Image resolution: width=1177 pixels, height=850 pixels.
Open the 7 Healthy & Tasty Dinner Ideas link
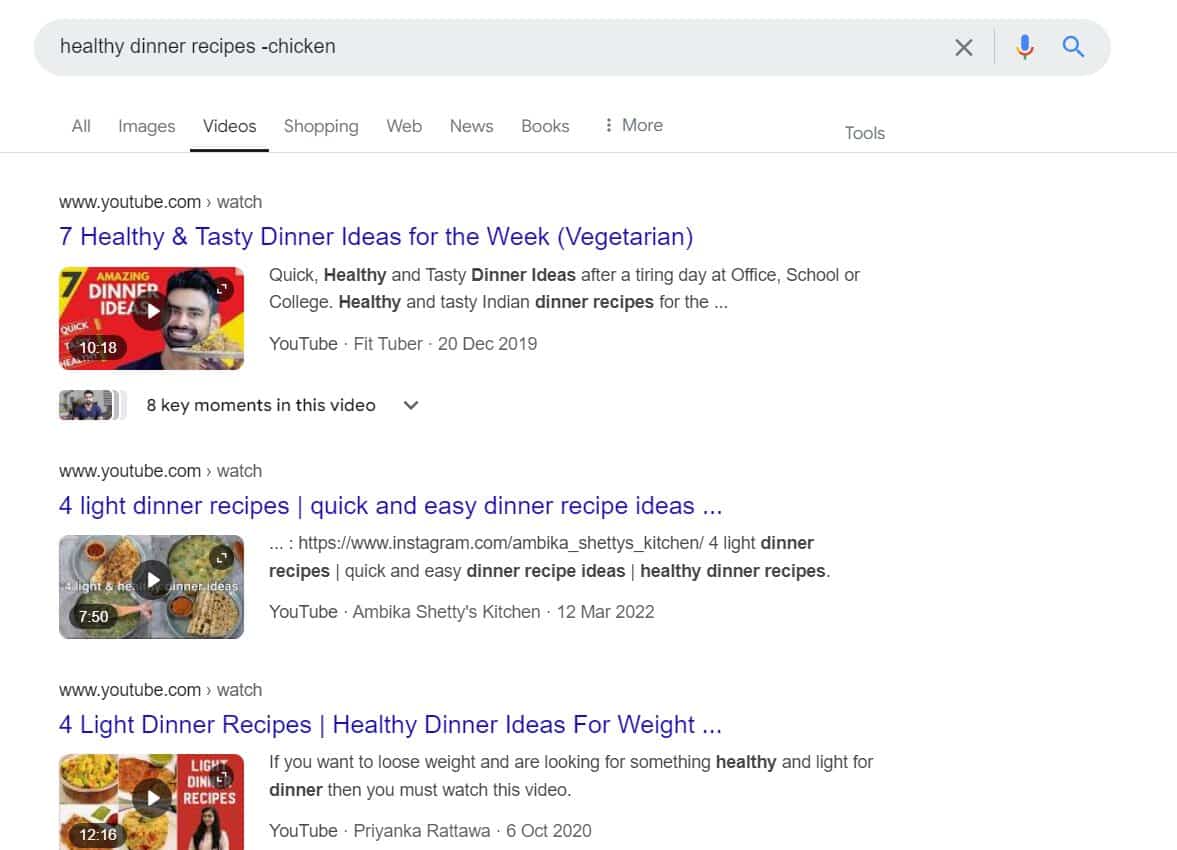click(376, 237)
